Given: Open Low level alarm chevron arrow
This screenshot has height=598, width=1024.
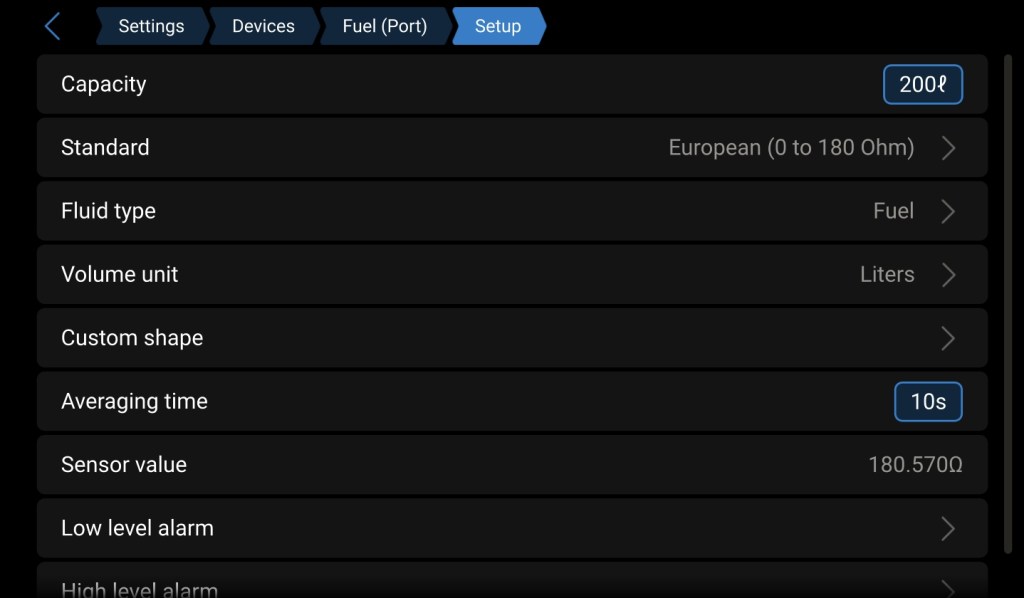Looking at the screenshot, I should 948,528.
